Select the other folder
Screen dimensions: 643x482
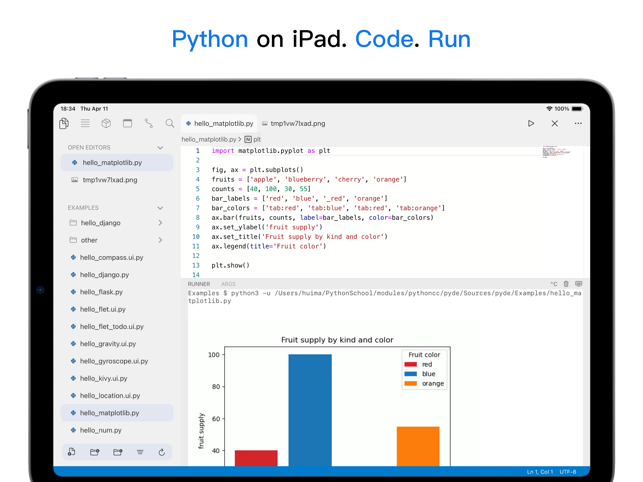click(x=117, y=240)
